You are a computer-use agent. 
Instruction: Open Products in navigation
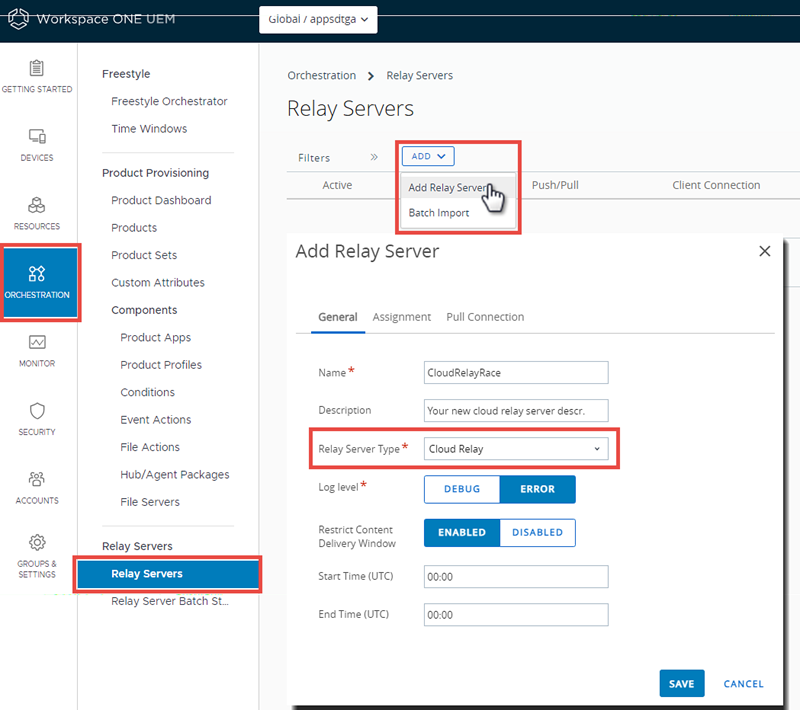tap(134, 227)
